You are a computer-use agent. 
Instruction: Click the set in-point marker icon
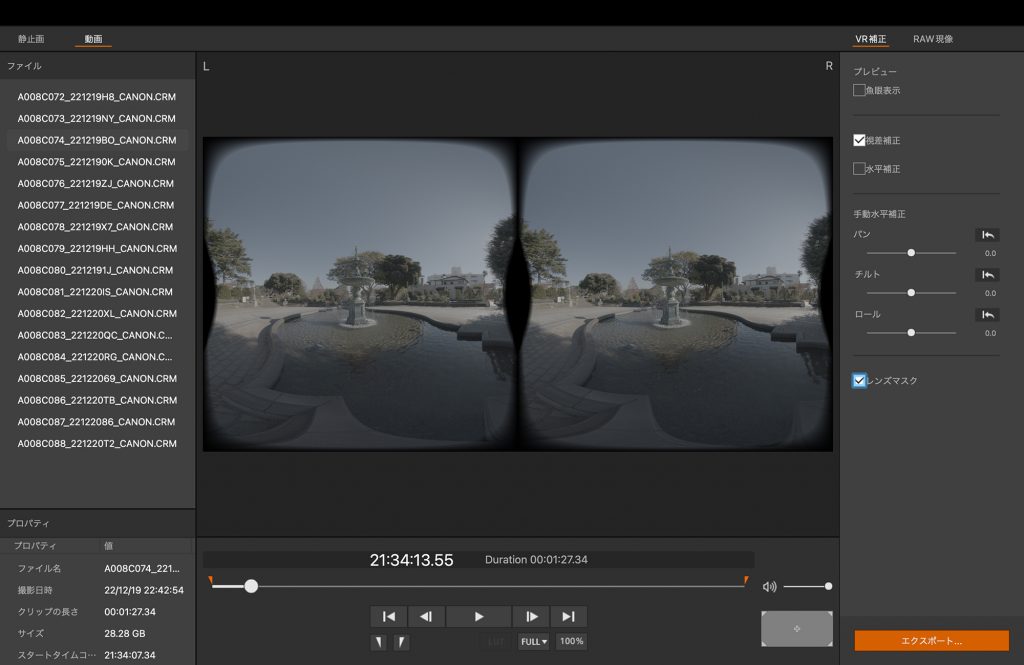(377, 641)
